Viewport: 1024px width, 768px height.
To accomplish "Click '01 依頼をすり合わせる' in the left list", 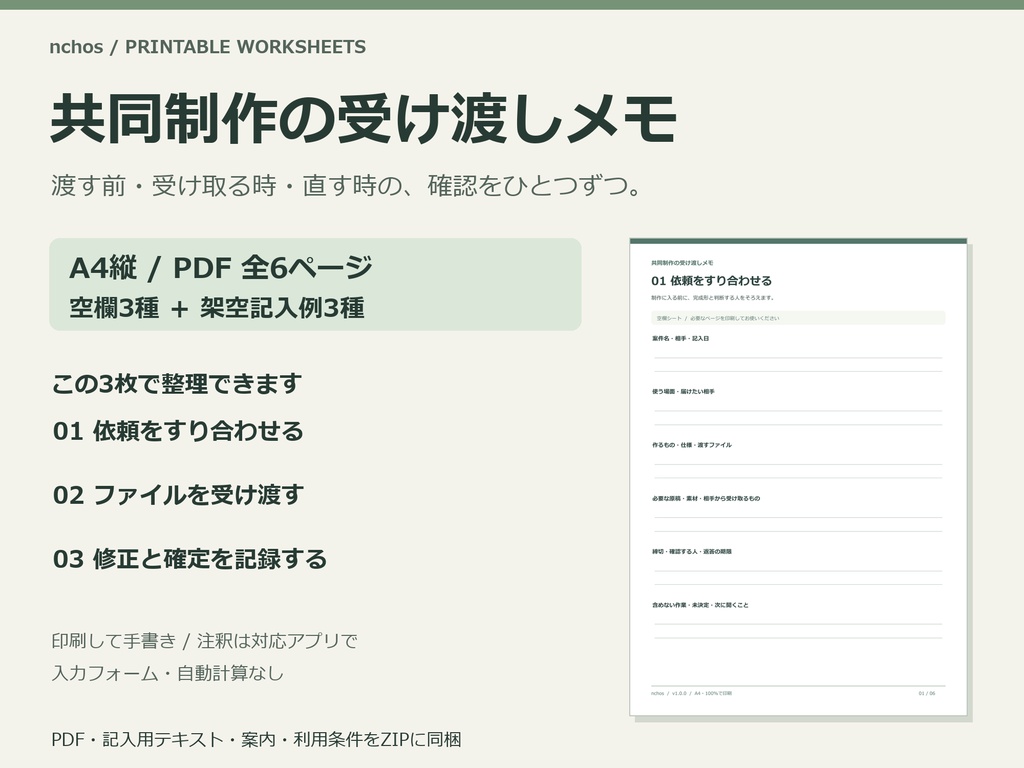I will click(x=178, y=431).
